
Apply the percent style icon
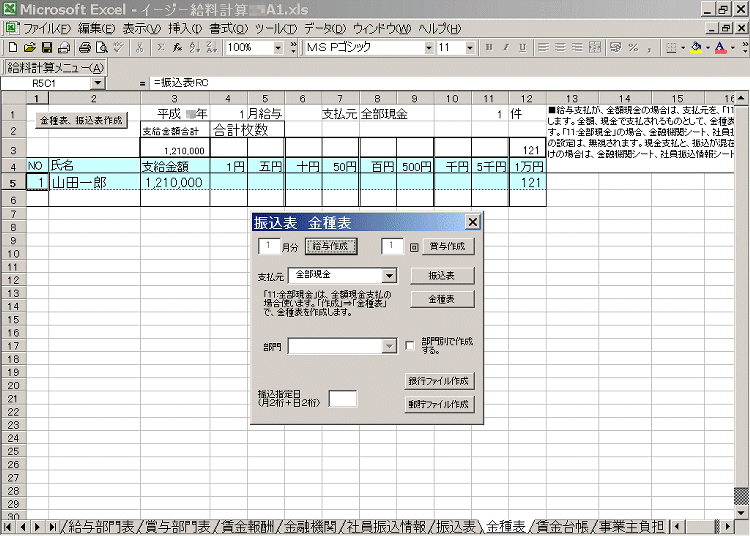[x=633, y=47]
